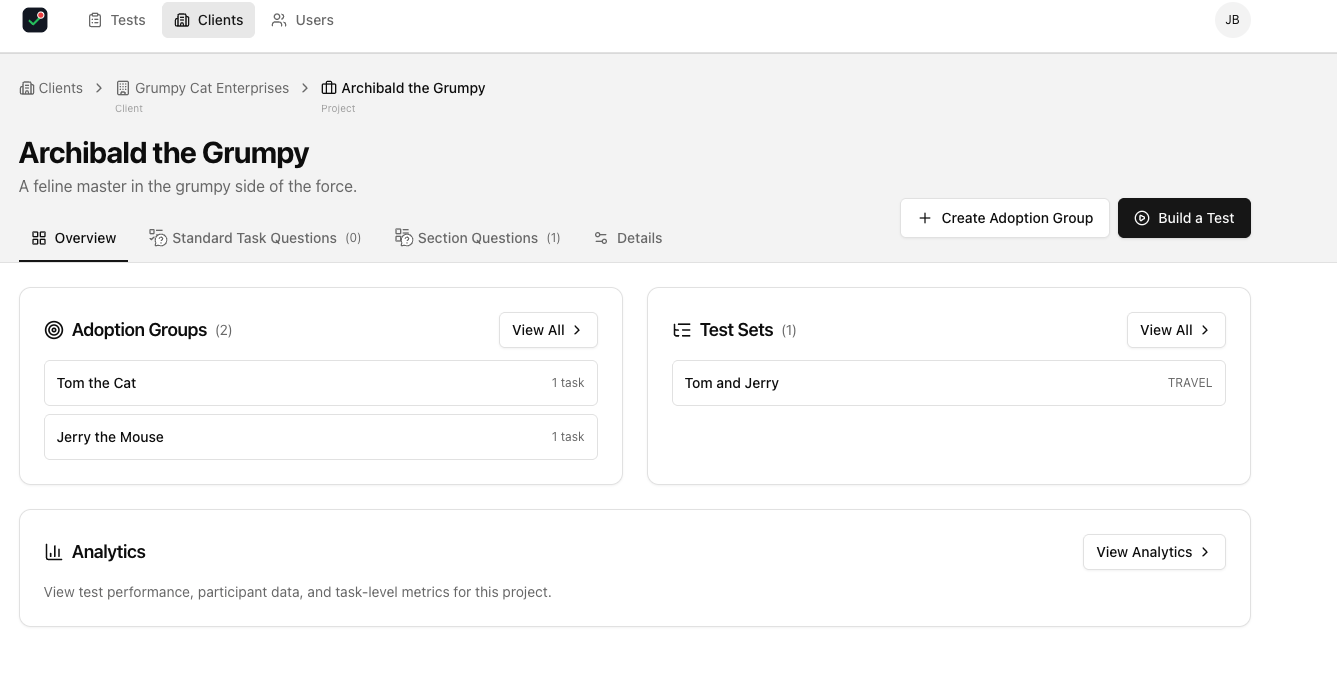
Task: View All adoption groups
Action: (548, 330)
